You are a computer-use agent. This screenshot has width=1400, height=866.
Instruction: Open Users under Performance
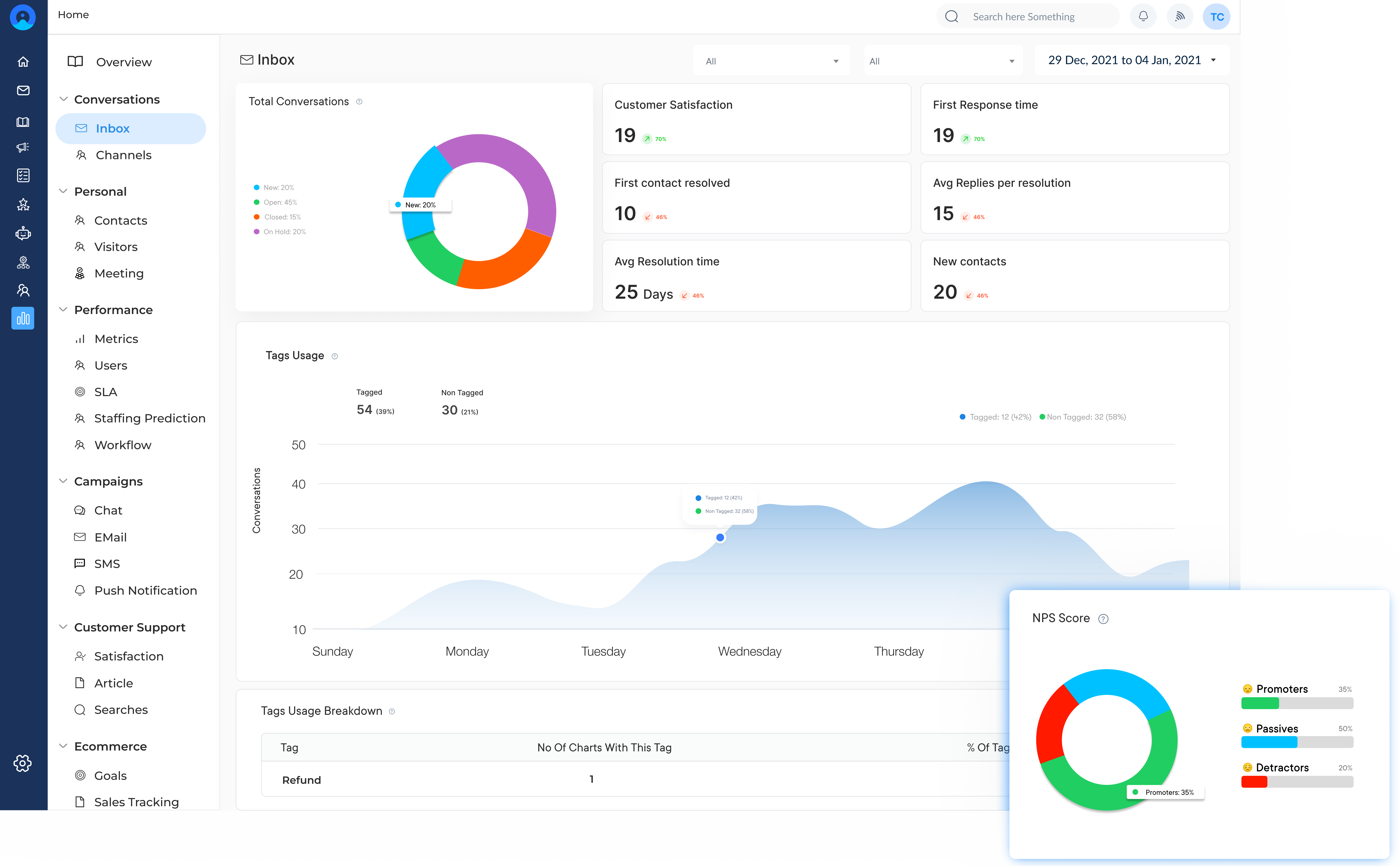pos(111,365)
